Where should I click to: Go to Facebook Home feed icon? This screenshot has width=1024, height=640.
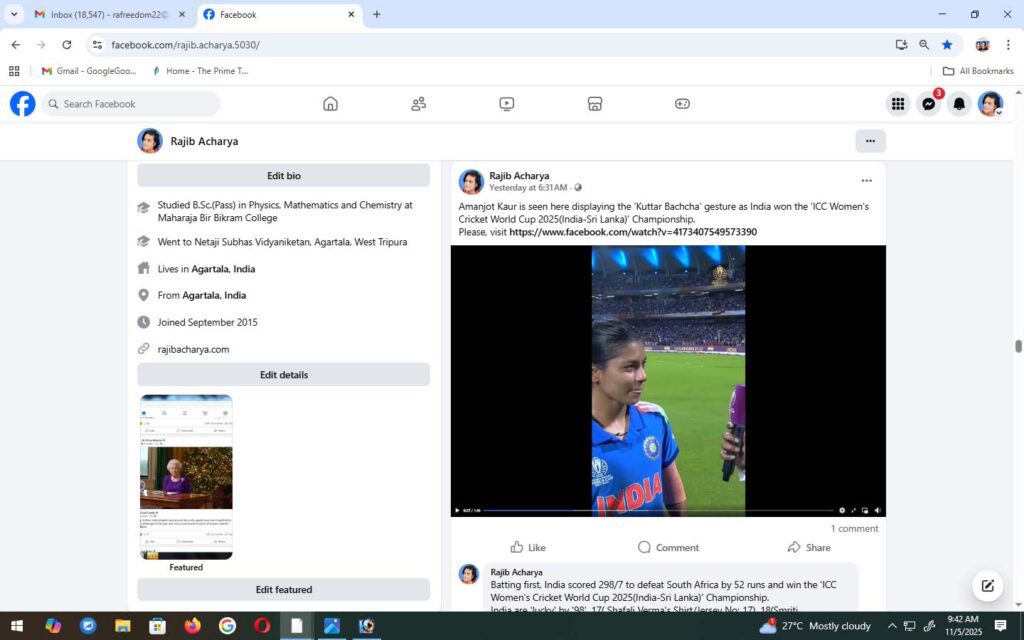click(x=330, y=104)
